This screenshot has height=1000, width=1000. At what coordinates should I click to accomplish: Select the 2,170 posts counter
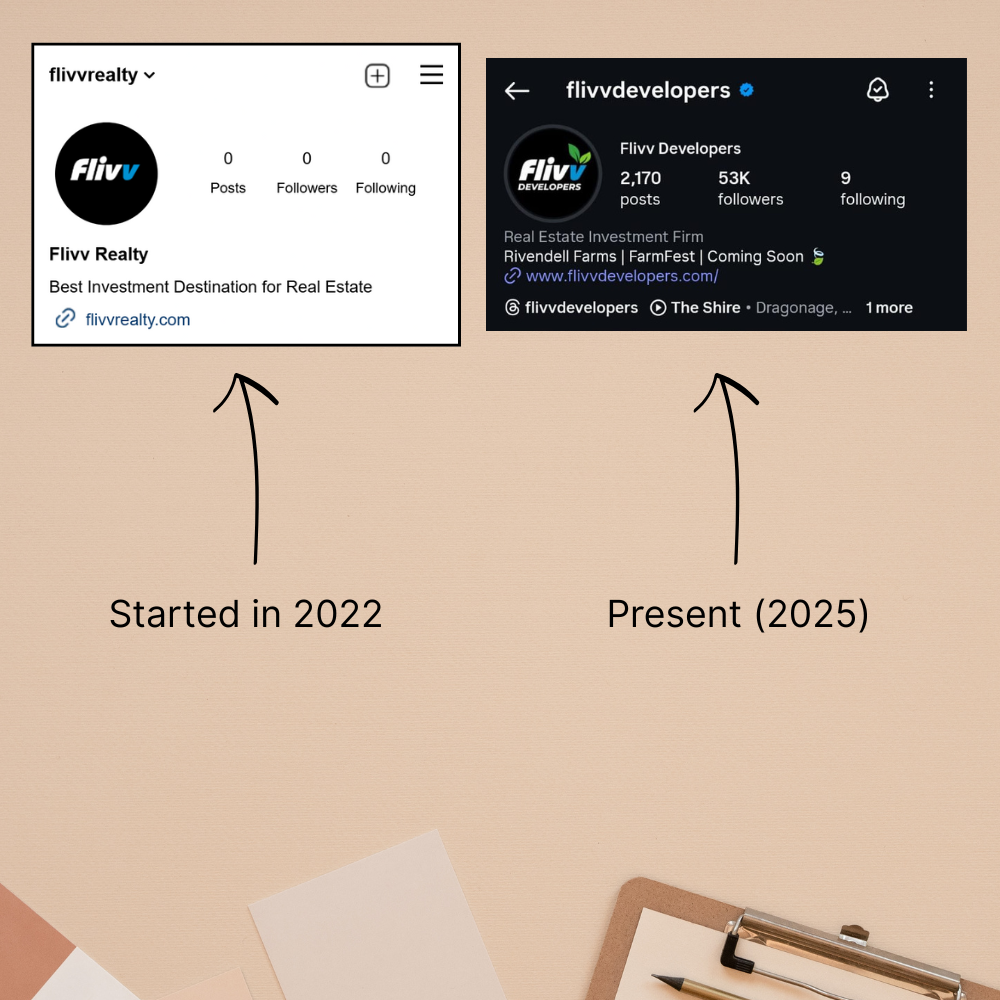coord(640,188)
